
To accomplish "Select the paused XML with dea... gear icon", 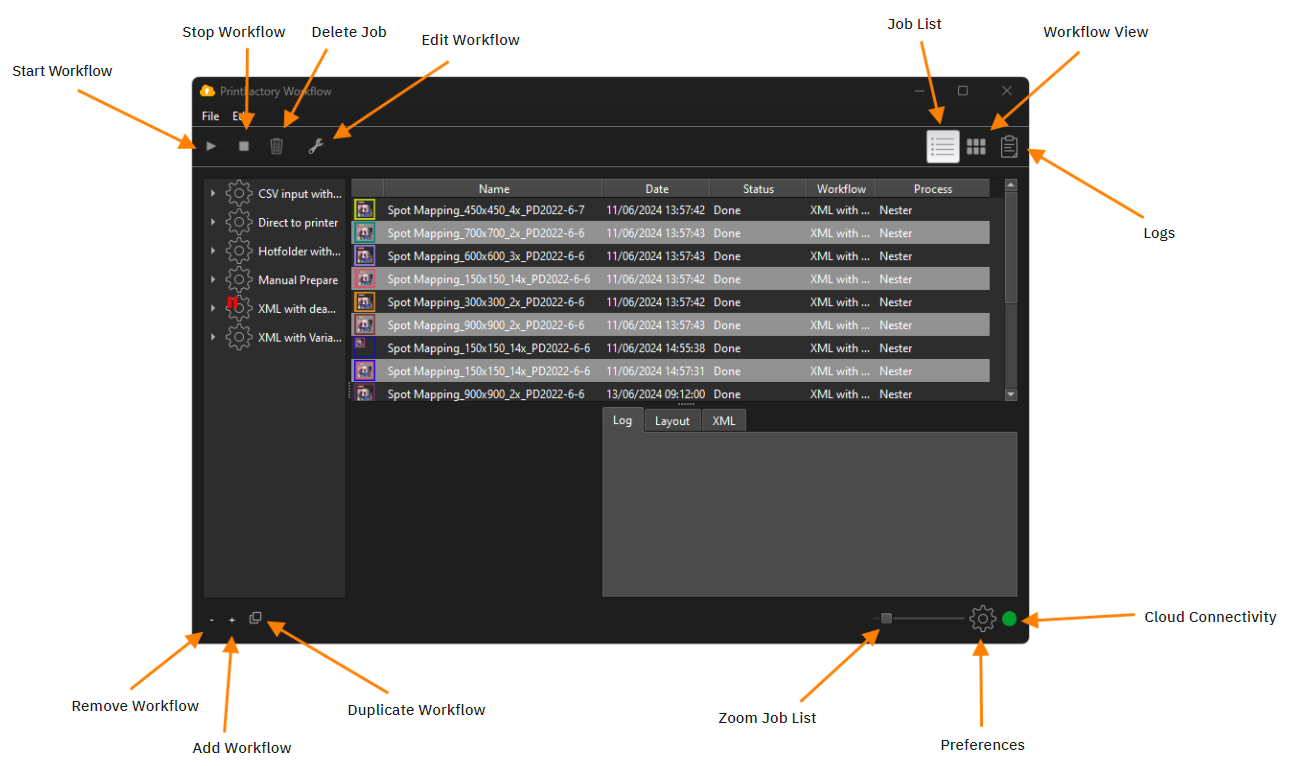I will coord(239,308).
